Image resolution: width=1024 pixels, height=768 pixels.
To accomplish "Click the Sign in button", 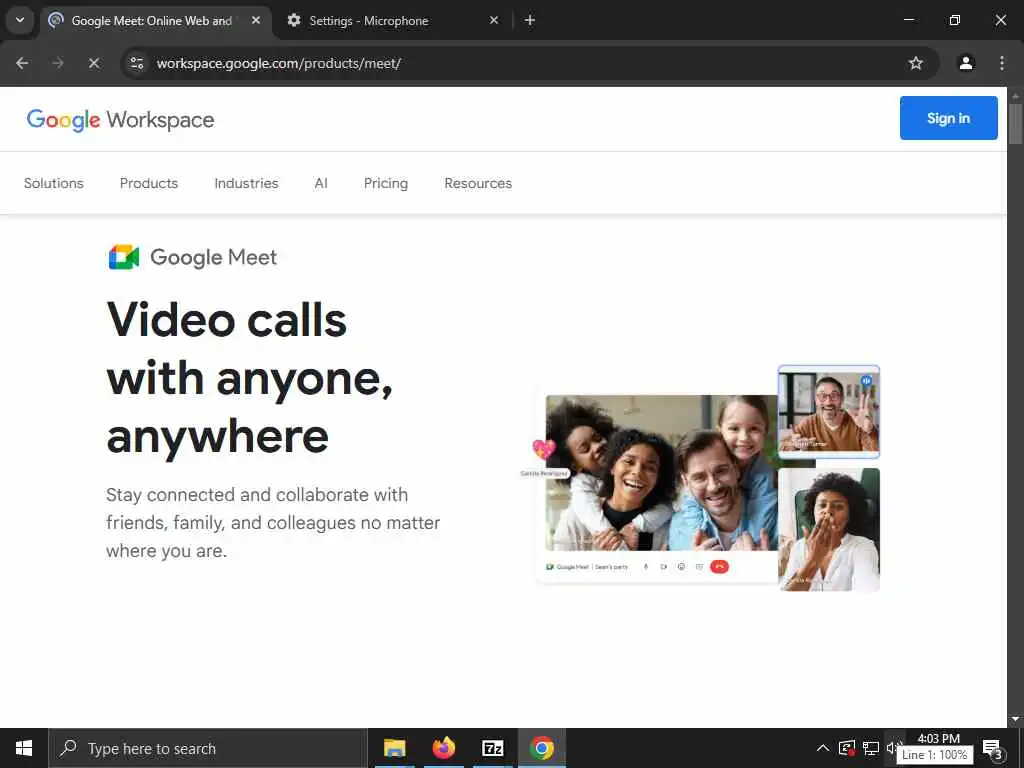I will (x=948, y=118).
